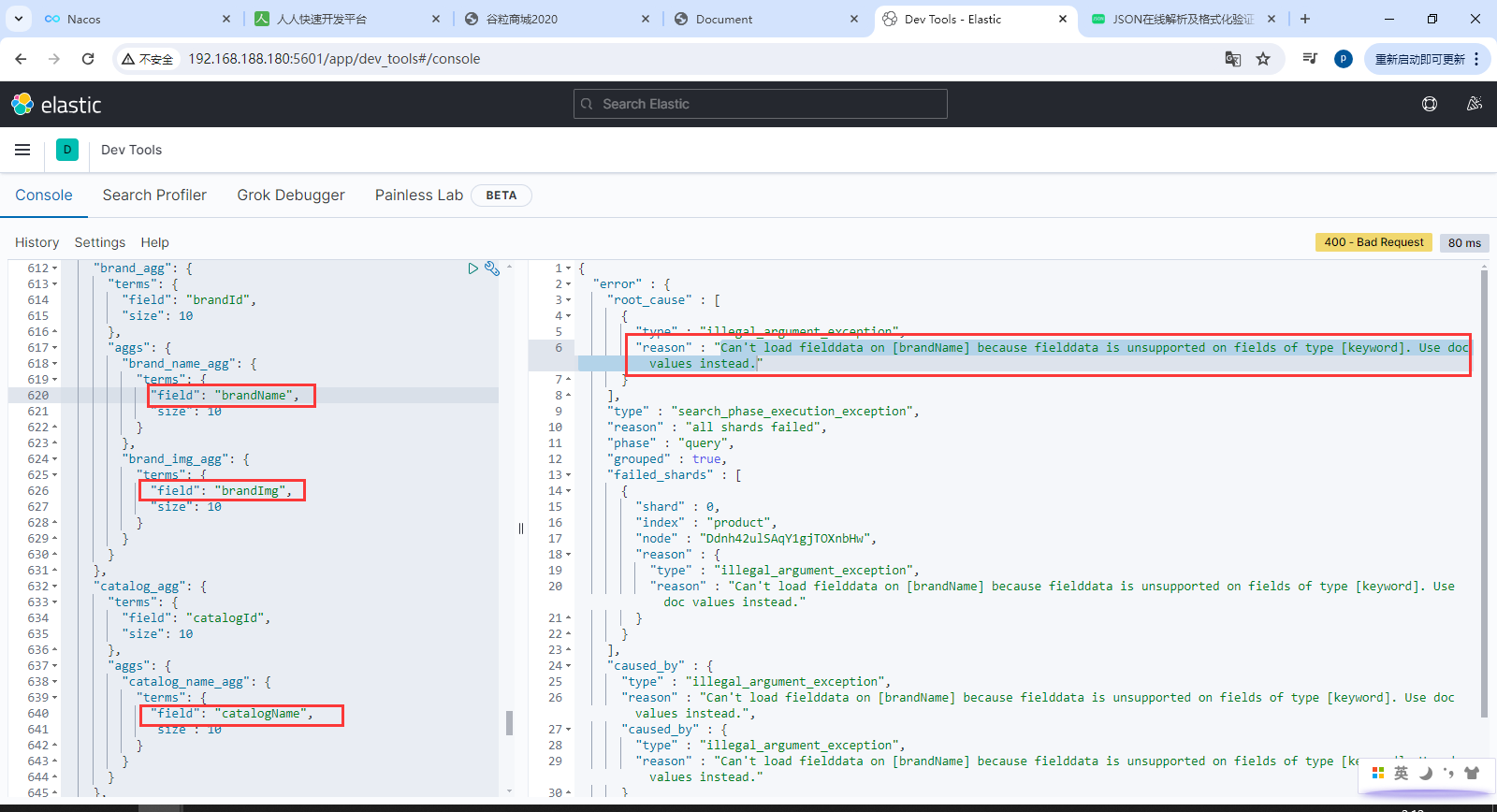Collapse editor fold at line 619
This screenshot has height=812, width=1497.
pyautogui.click(x=55, y=380)
